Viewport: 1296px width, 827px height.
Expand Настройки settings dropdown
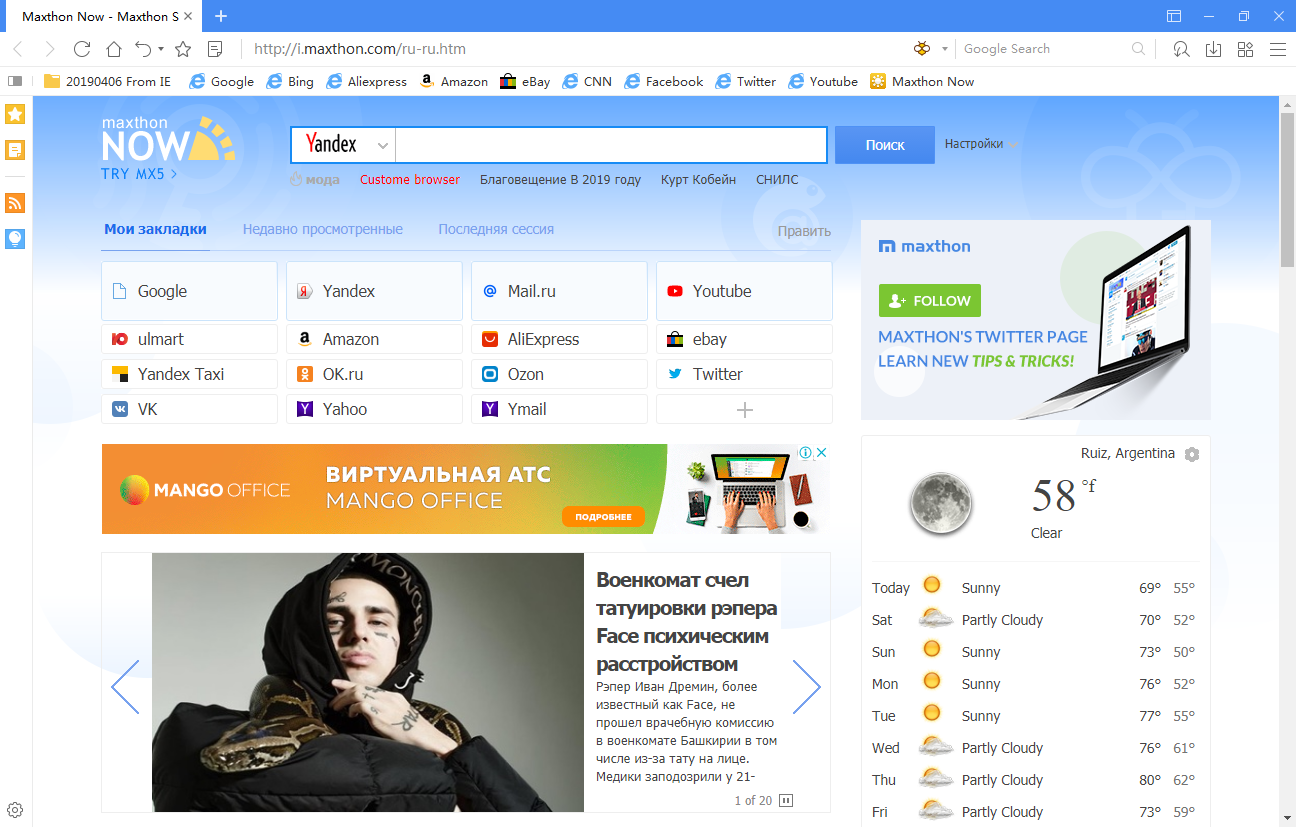[x=981, y=144]
